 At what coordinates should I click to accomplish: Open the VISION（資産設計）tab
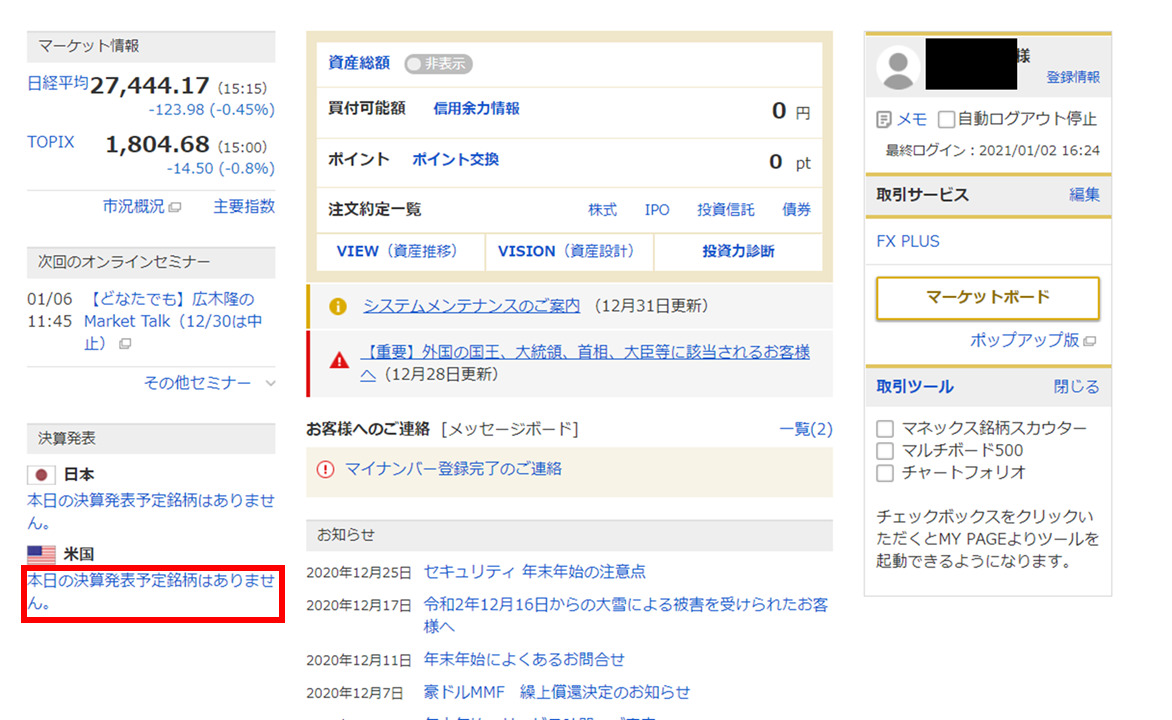(570, 252)
